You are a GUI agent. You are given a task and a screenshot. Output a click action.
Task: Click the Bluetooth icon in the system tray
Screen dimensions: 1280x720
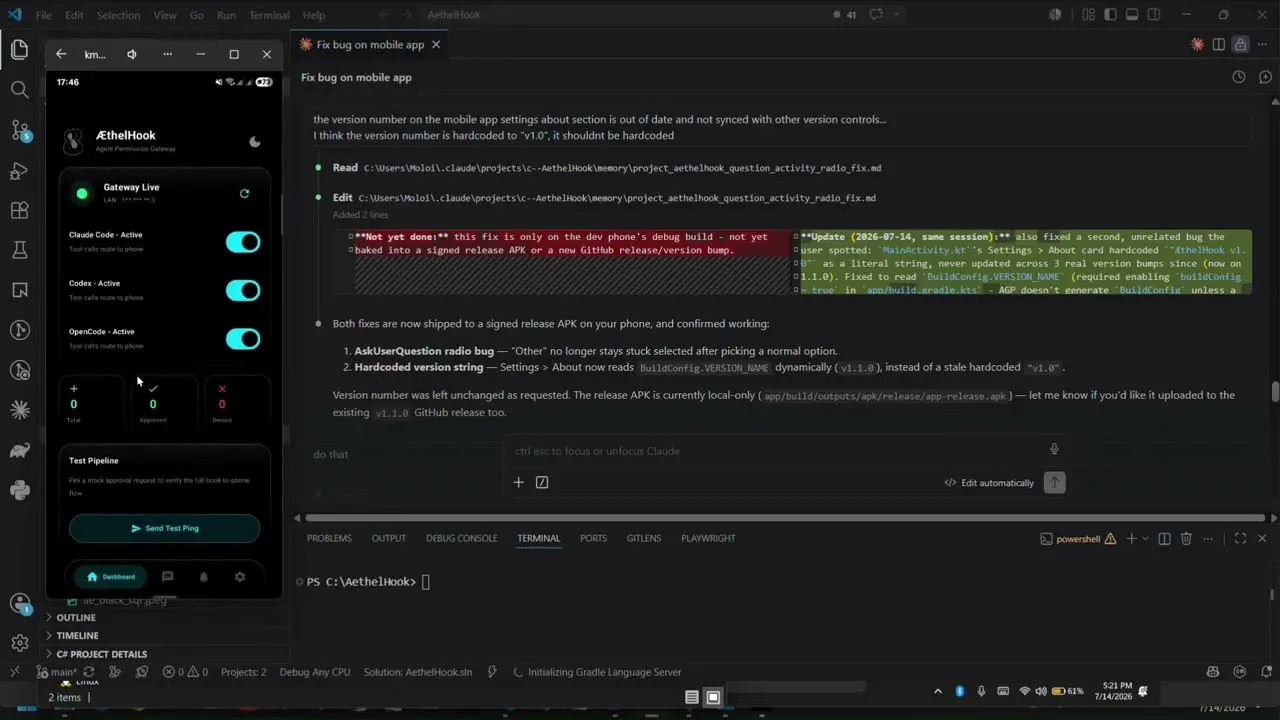[959, 691]
